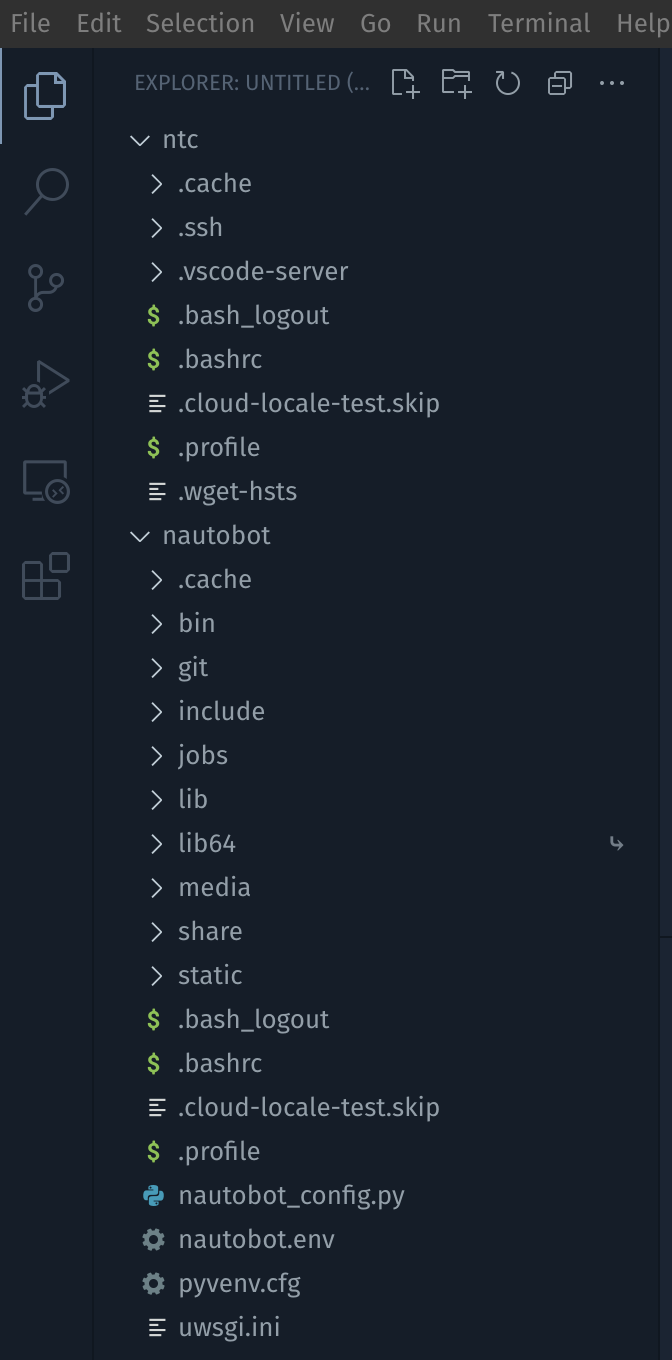672x1360 pixels.
Task: Open the Extensions view
Action: [x=46, y=577]
